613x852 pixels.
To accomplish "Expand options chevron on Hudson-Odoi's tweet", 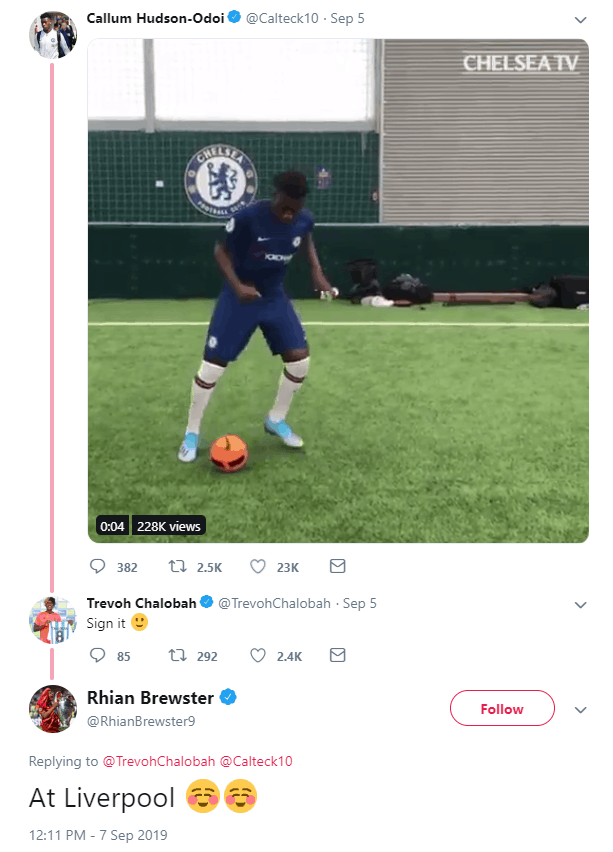I will point(580,20).
